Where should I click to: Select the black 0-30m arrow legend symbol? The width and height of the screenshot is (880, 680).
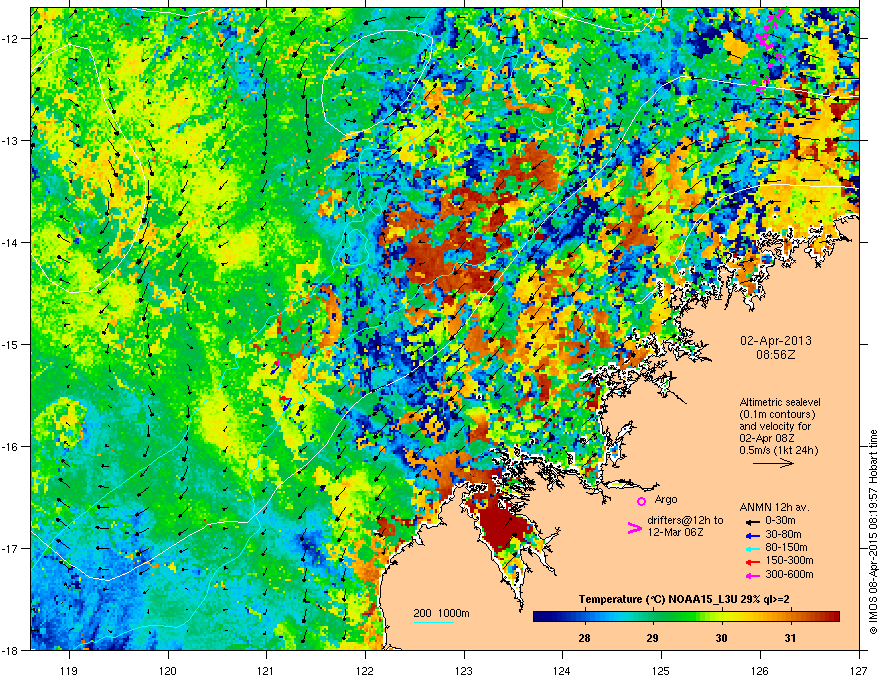click(752, 521)
